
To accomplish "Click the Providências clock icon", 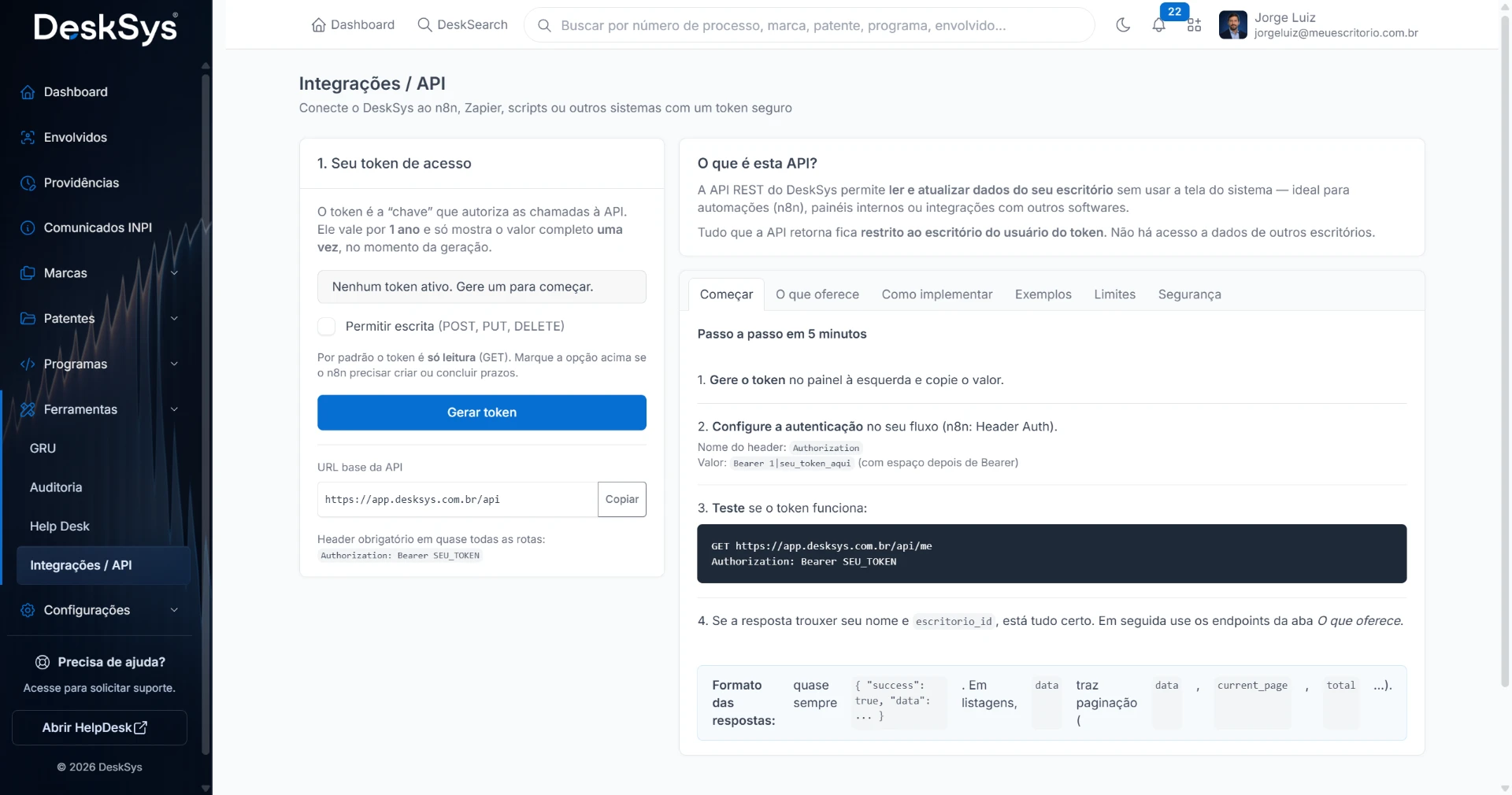I will coord(28,183).
